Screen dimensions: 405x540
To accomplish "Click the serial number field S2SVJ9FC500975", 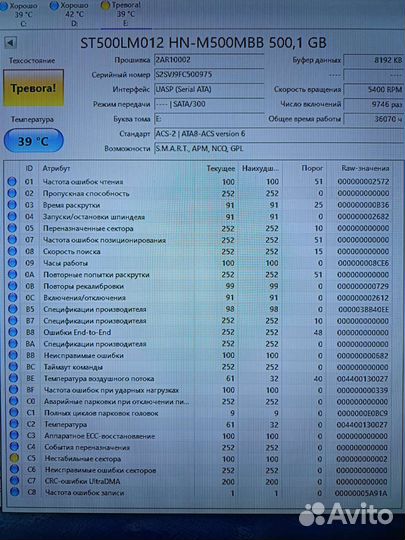I will (209, 75).
